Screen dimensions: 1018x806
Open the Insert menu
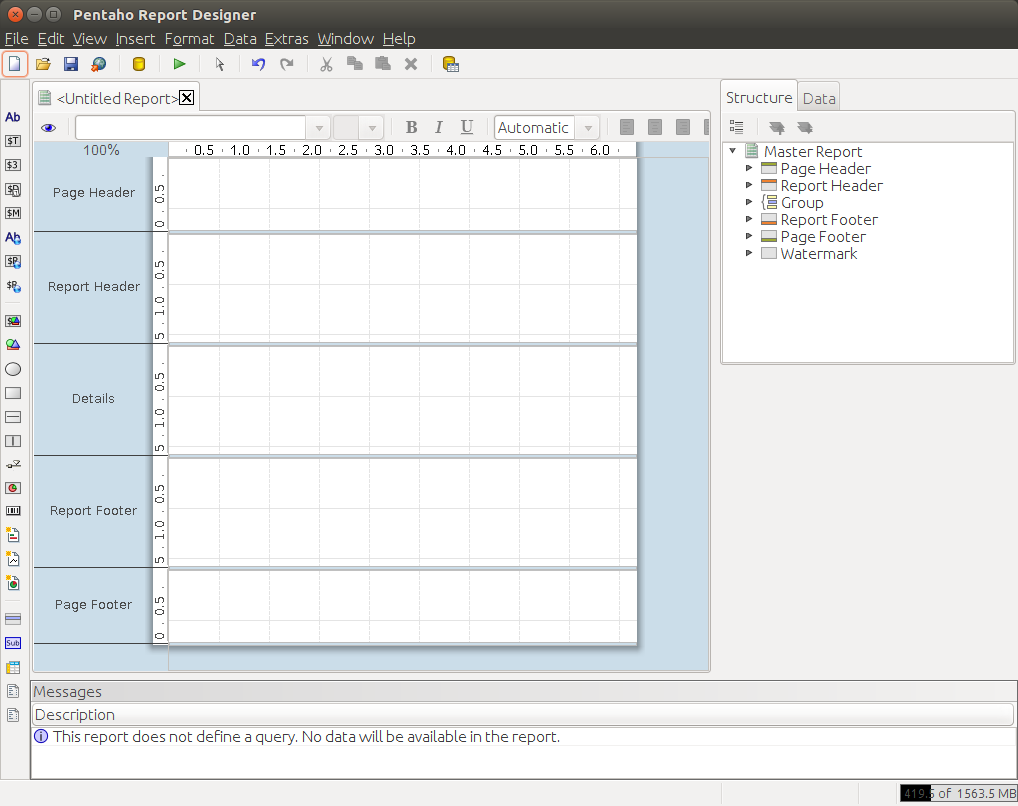coord(135,39)
